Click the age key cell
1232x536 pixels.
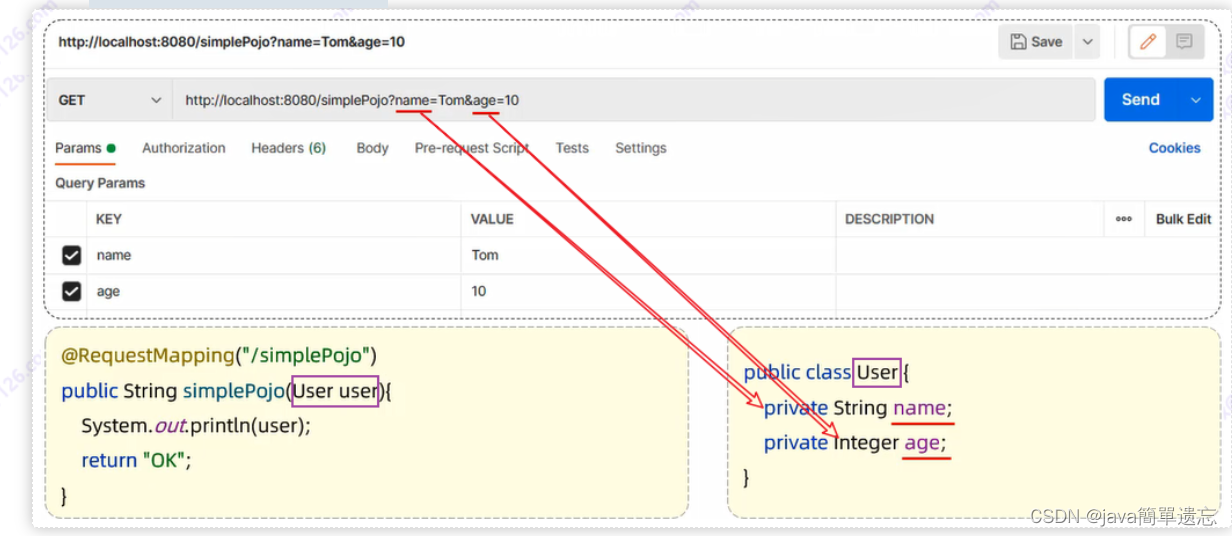(274, 292)
